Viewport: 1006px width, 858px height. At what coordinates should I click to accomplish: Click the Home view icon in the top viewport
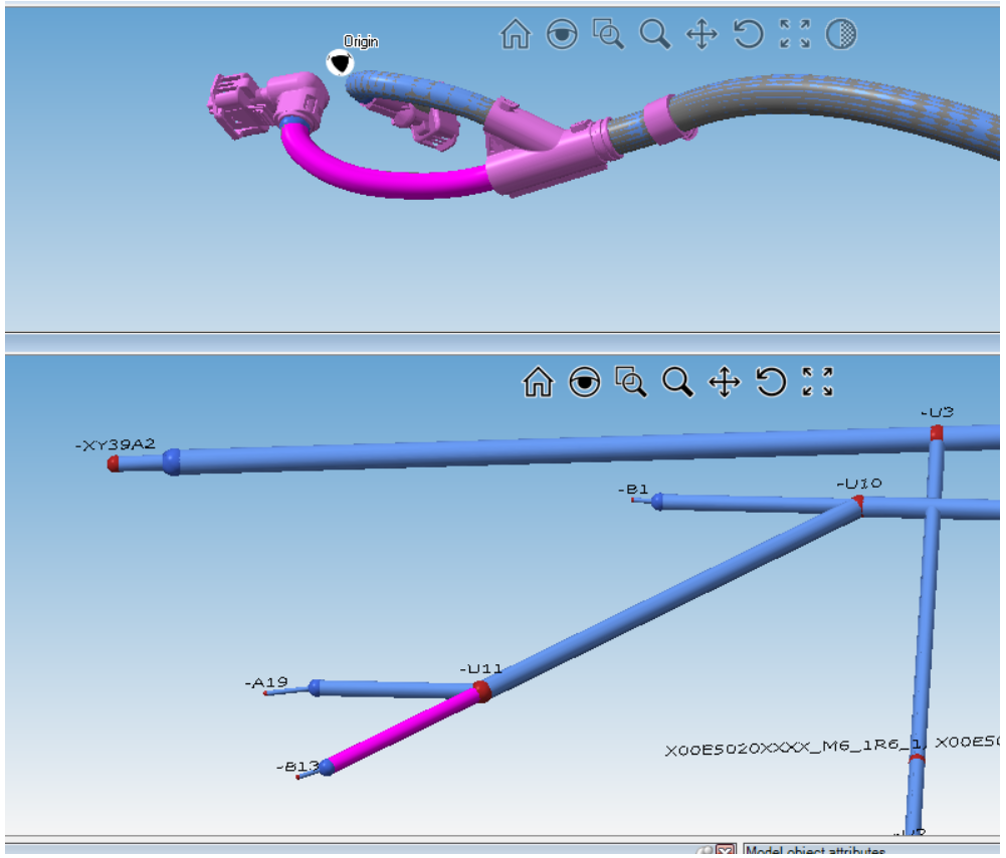(x=518, y=34)
